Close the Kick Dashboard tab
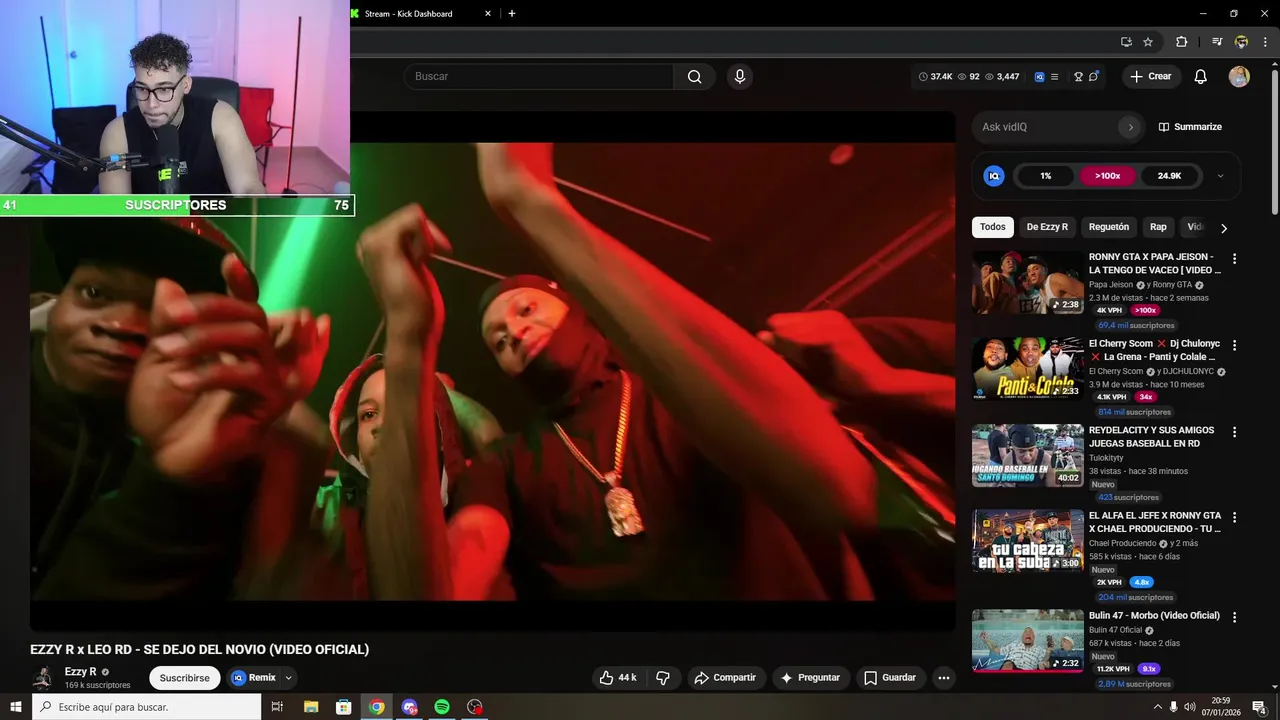This screenshot has width=1280, height=720. click(x=488, y=14)
